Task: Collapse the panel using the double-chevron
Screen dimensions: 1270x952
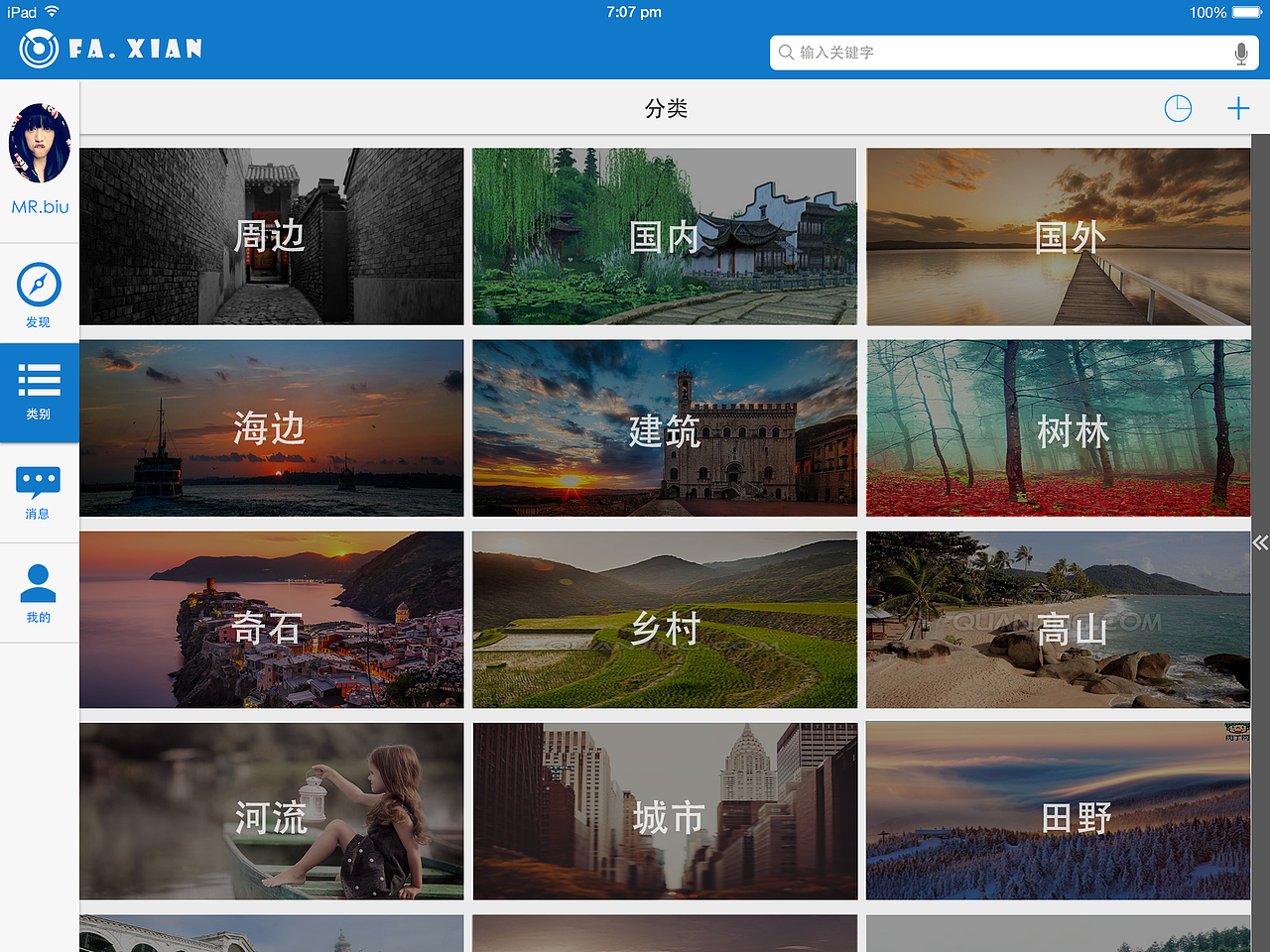Action: (1260, 542)
